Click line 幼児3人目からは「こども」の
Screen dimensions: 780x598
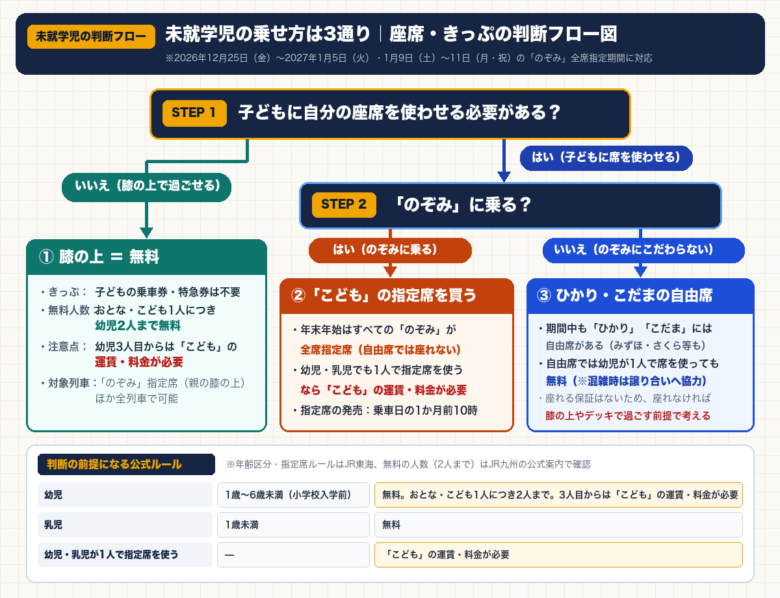click(166, 347)
